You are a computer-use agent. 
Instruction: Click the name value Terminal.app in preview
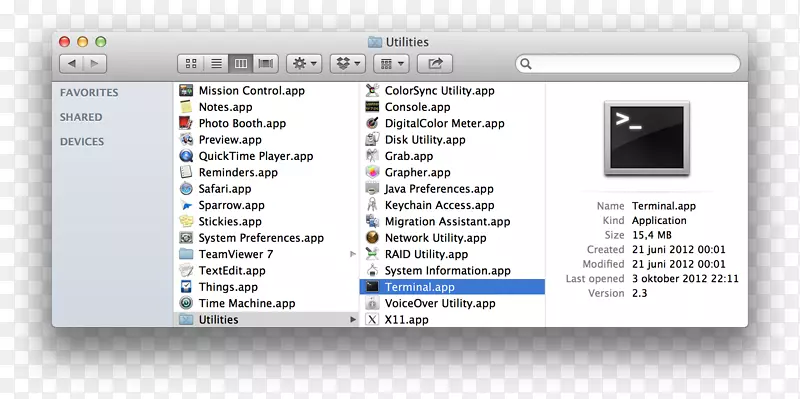tap(664, 206)
